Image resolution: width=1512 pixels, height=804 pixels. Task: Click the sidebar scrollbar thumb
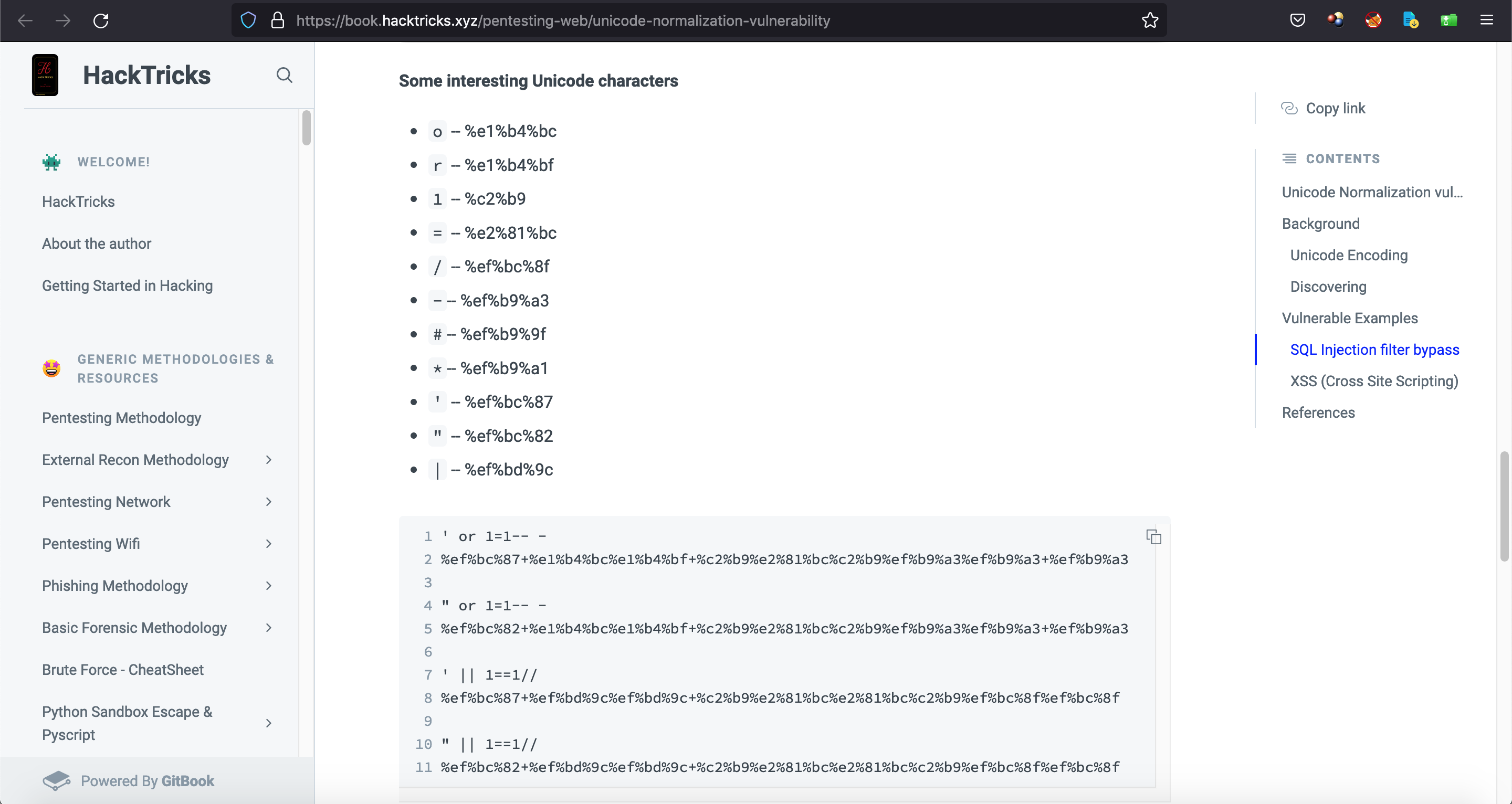point(306,128)
